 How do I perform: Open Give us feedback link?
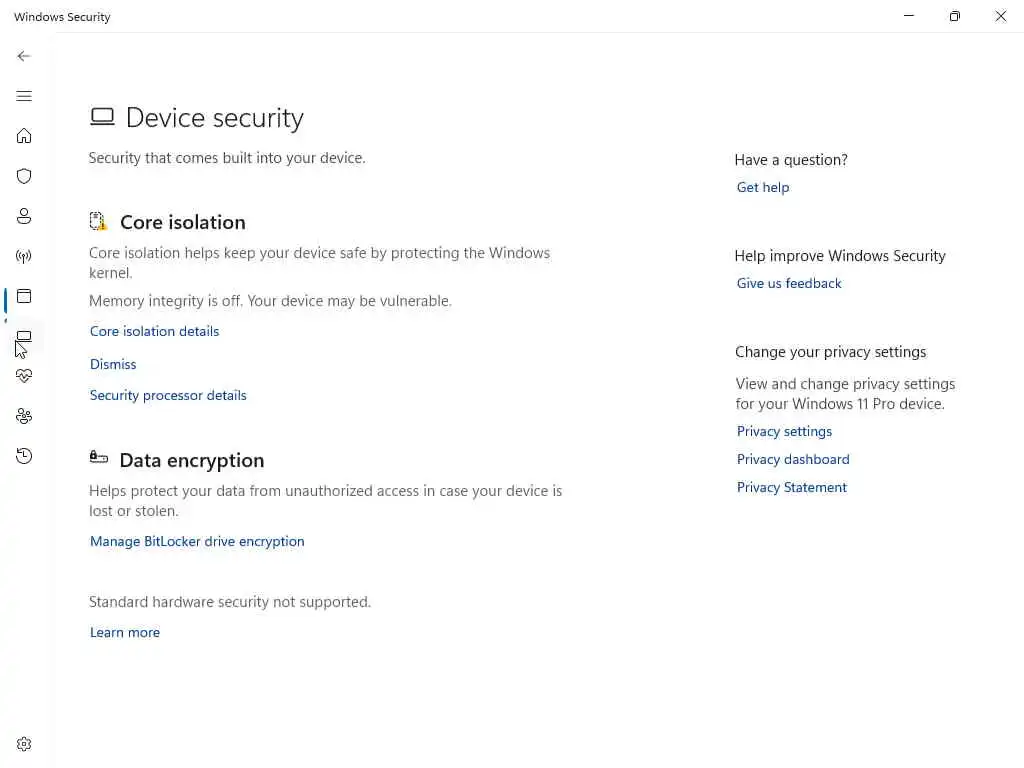789,283
